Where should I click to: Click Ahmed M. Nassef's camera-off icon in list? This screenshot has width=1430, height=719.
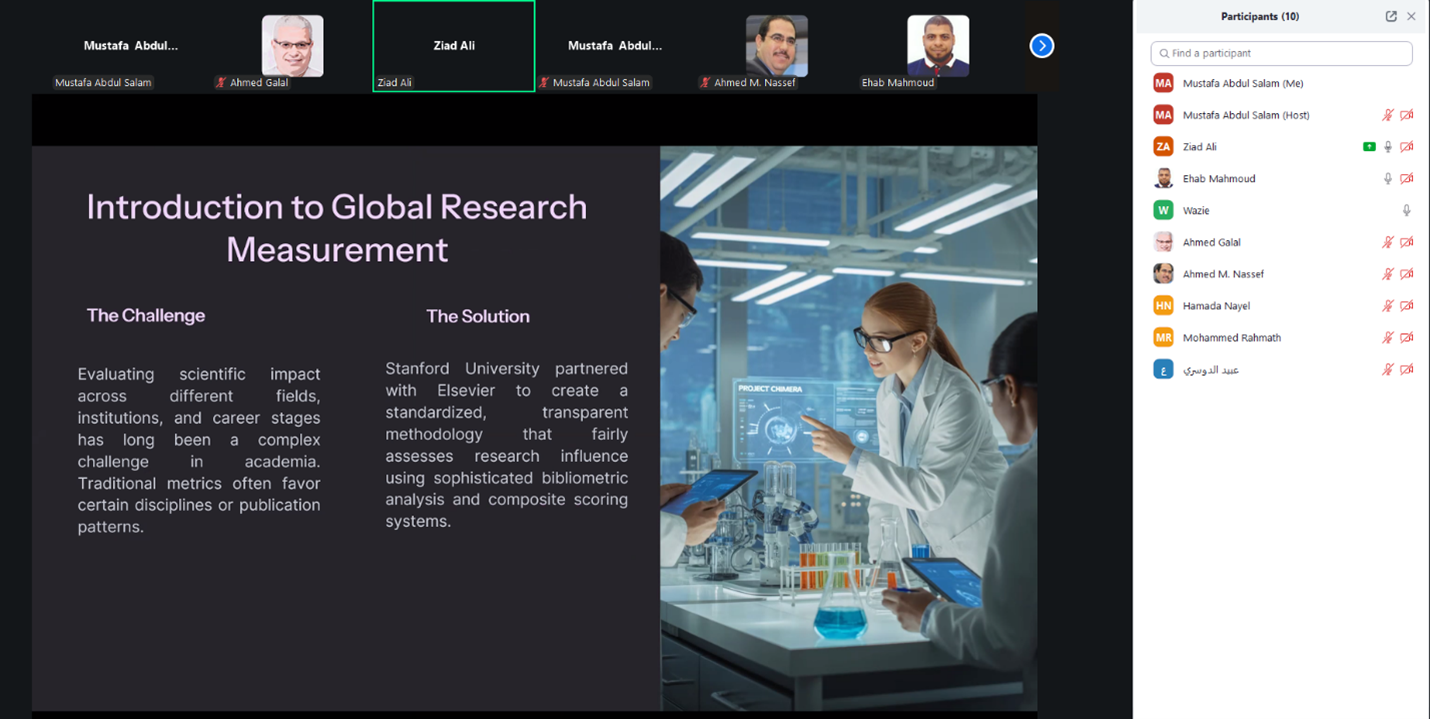click(x=1406, y=274)
